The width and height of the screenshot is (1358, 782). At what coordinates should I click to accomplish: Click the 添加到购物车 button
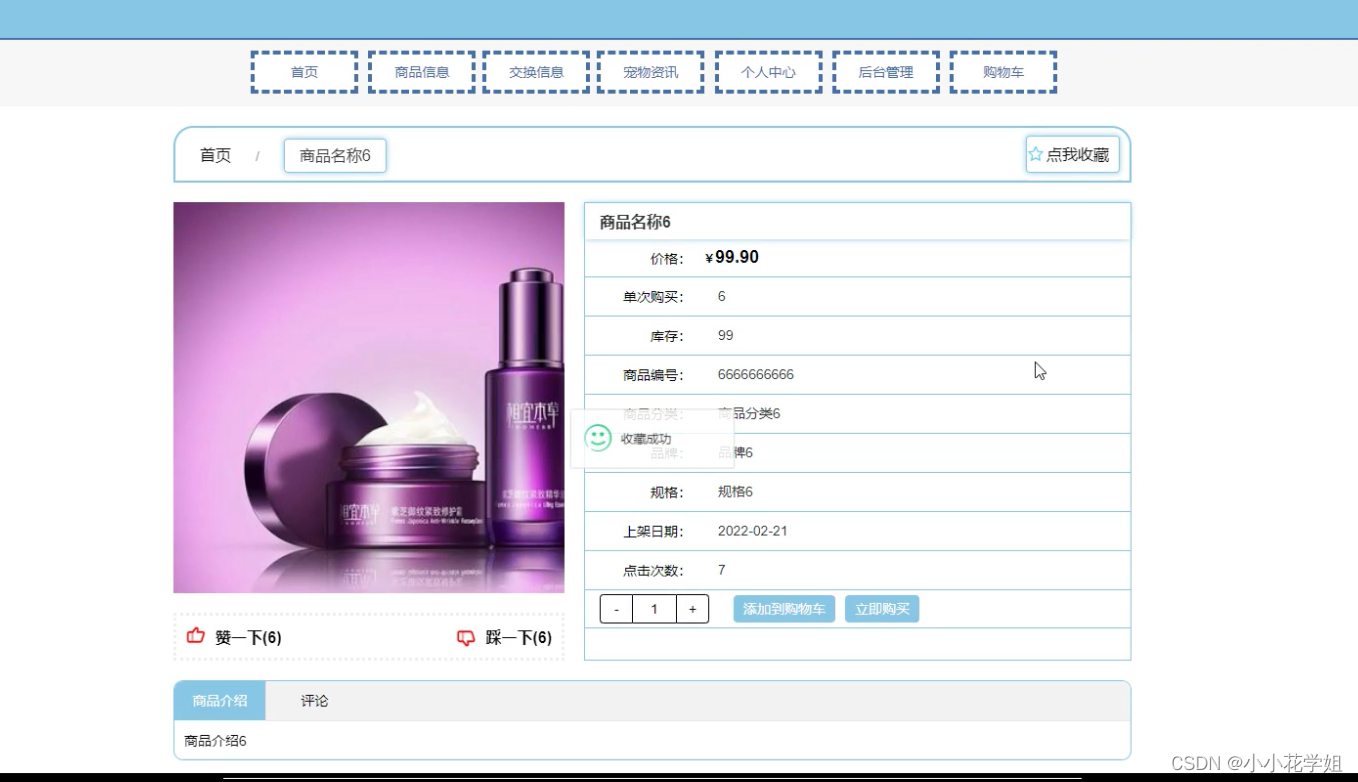pos(783,608)
